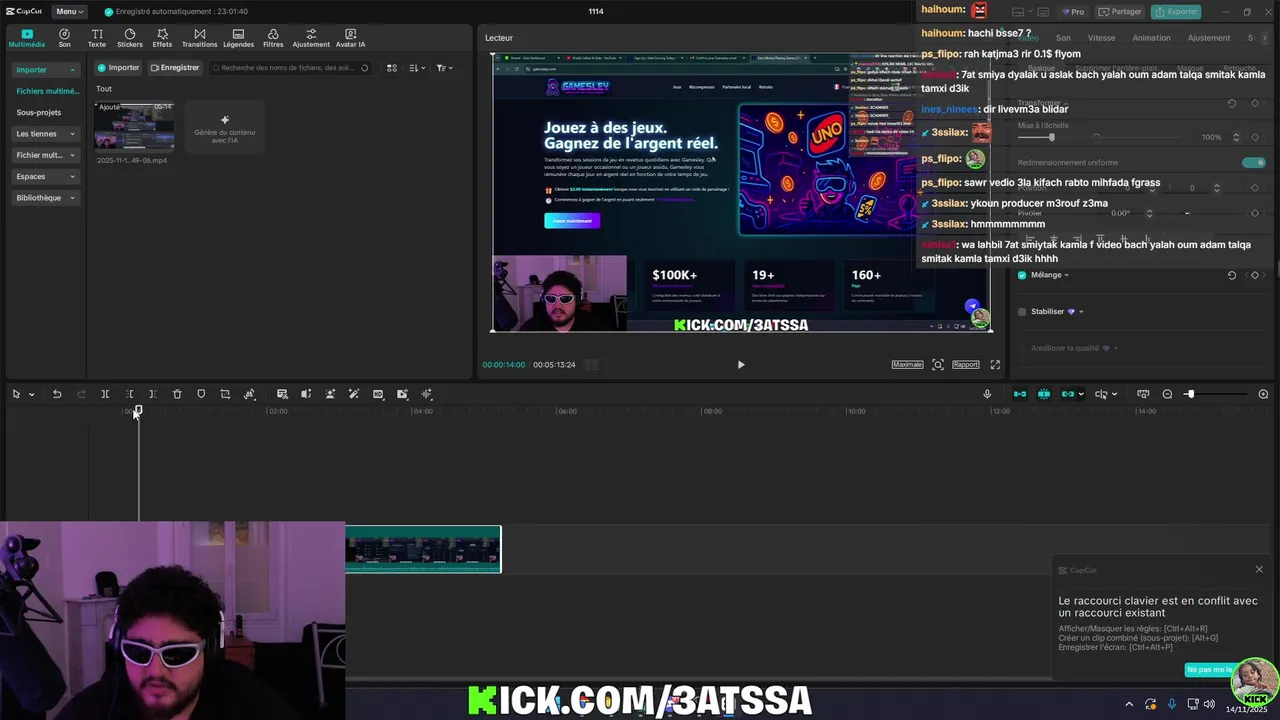Toggle the preview zoom-focus icon
Image resolution: width=1280 pixels, height=720 pixels.
tap(938, 365)
